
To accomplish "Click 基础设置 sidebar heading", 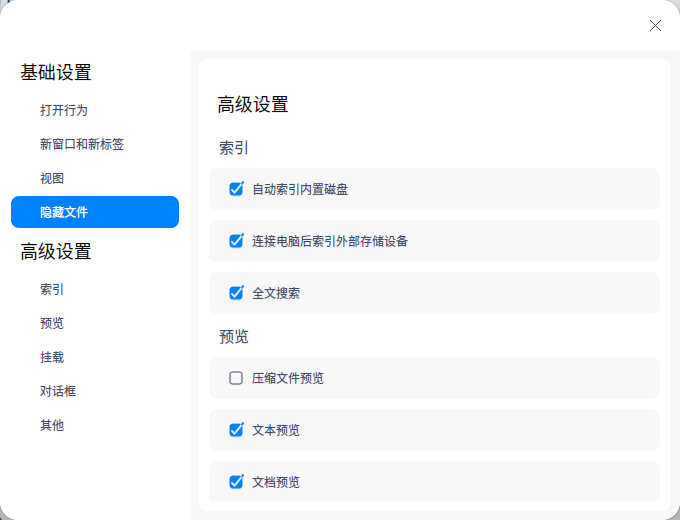I will [56, 72].
